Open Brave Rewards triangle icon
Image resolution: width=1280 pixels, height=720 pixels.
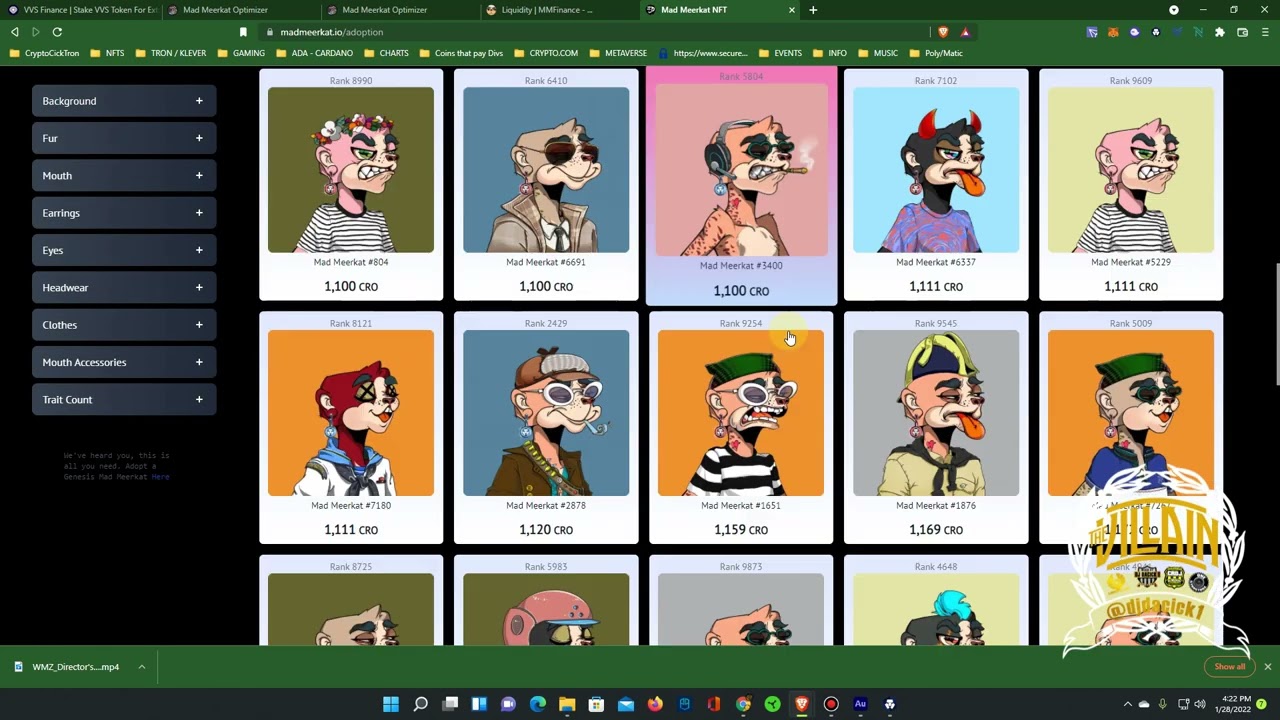pos(965,32)
